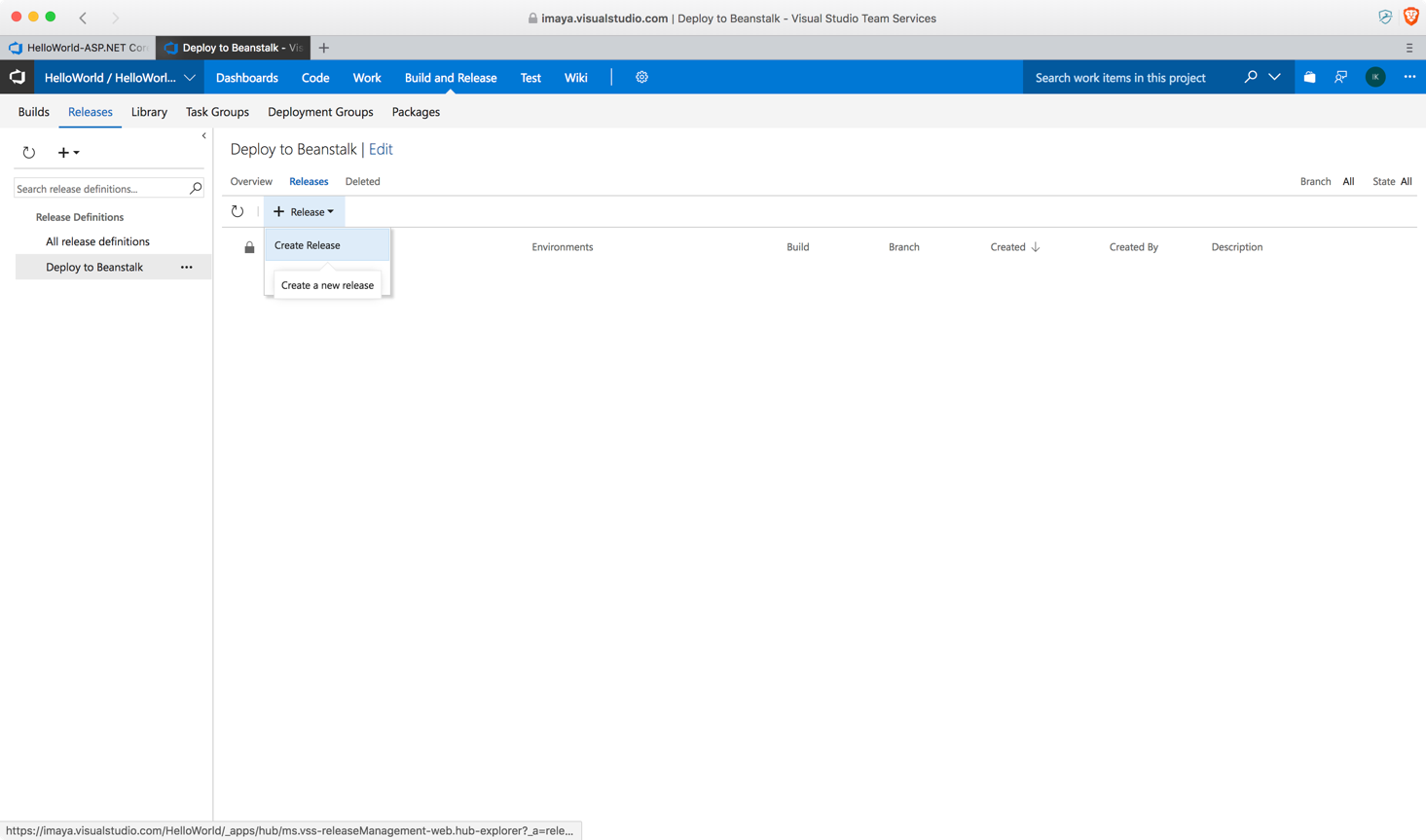Refresh the releases list toolbar icon

[238, 211]
